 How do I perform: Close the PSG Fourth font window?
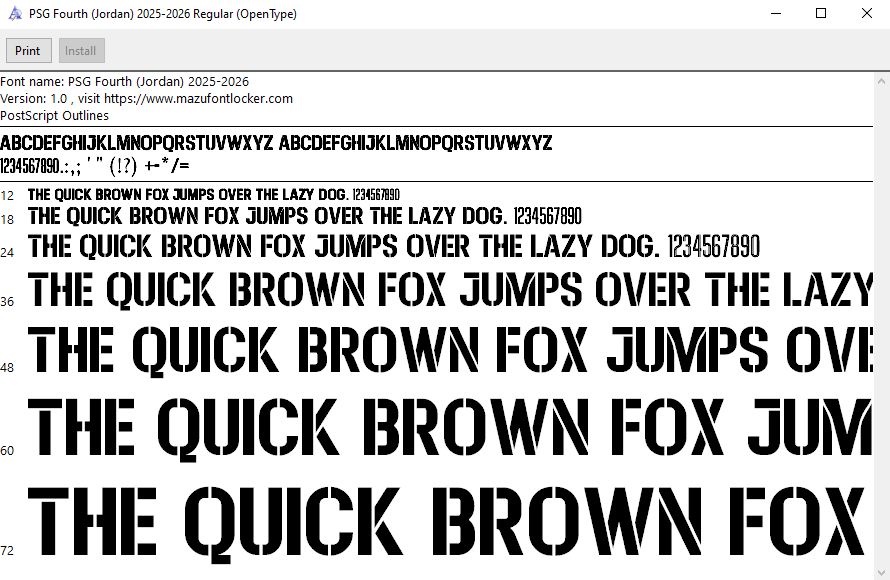pyautogui.click(x=866, y=14)
